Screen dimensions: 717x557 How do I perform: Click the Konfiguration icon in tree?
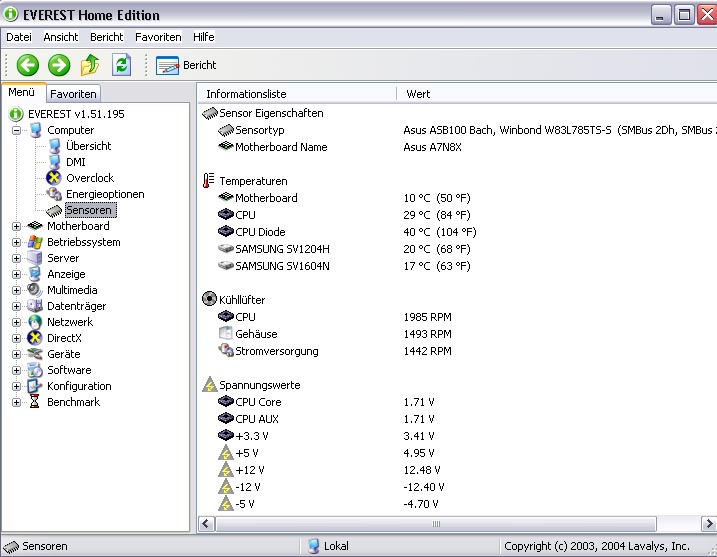pos(35,386)
